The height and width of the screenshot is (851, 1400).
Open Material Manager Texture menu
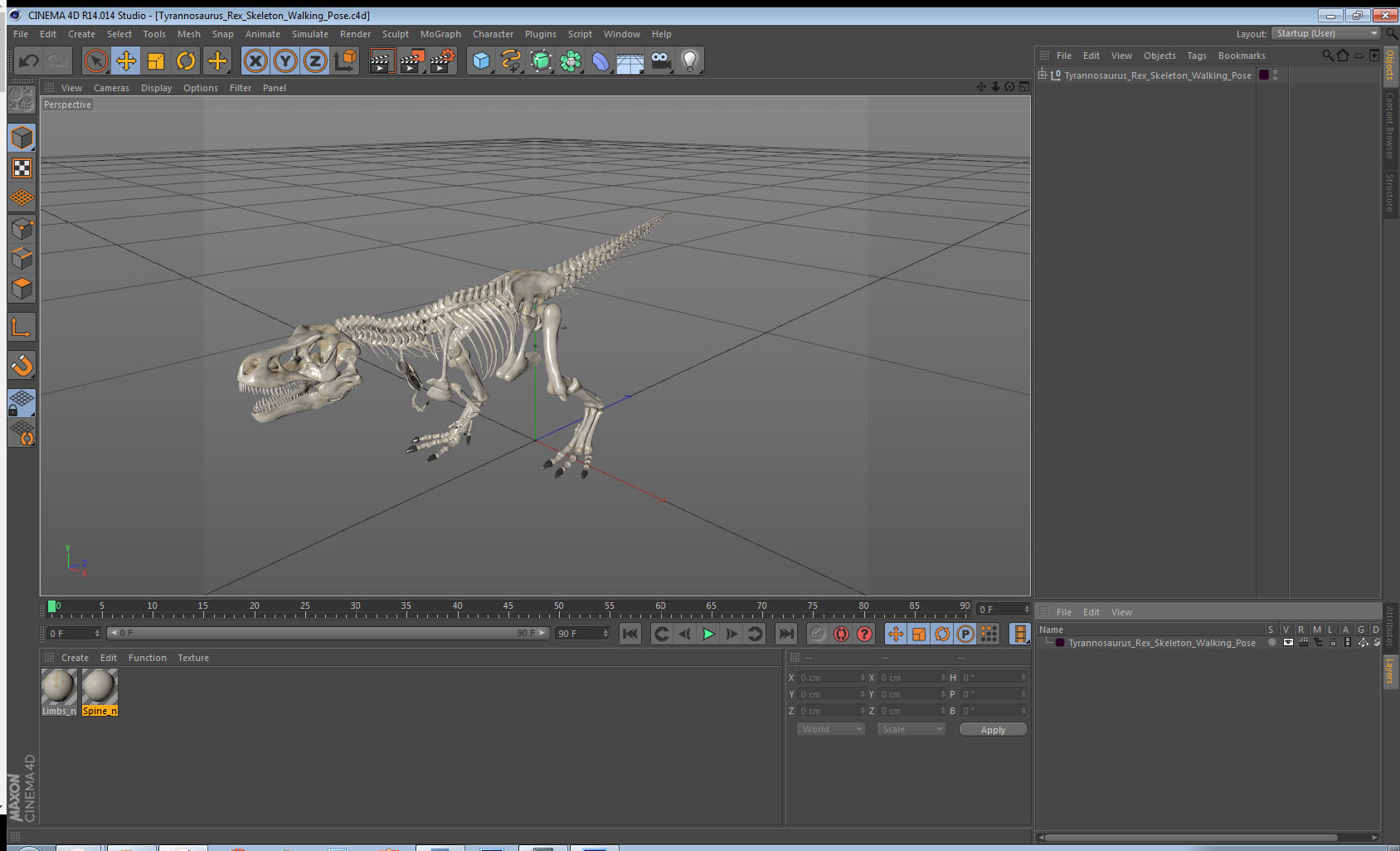193,658
